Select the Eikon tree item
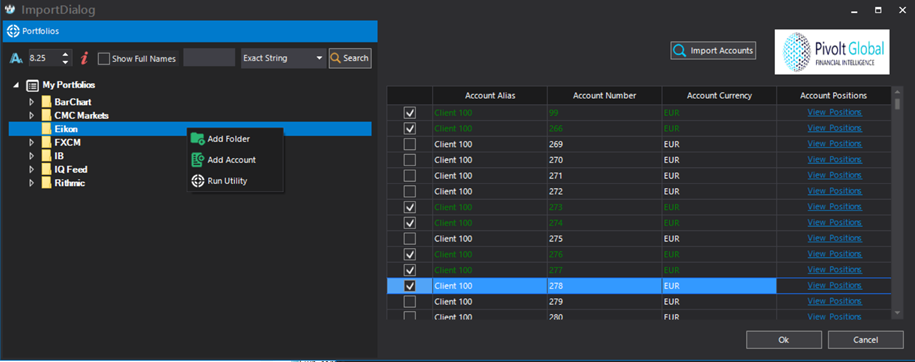 (x=190, y=129)
